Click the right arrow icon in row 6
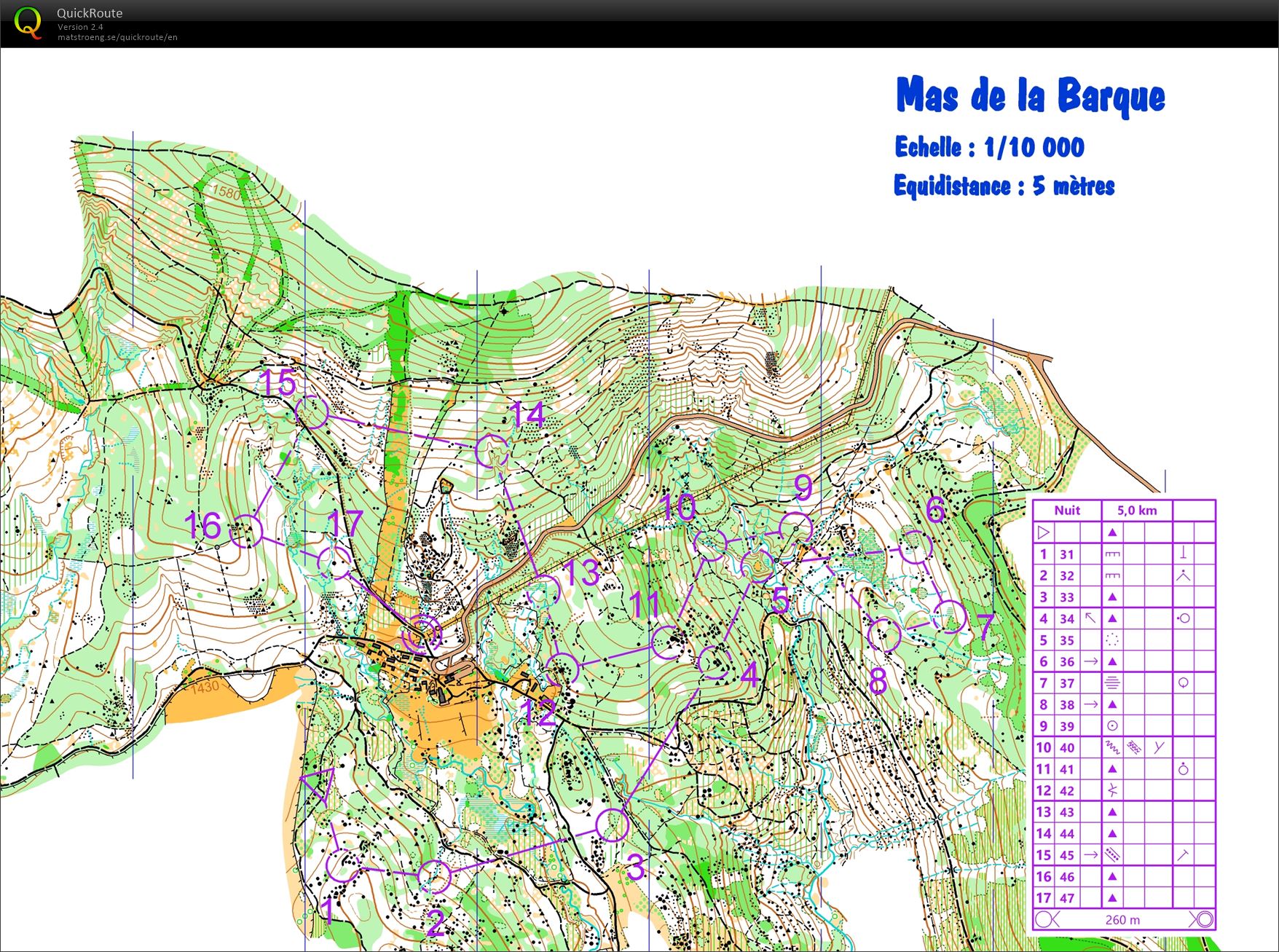1279x952 pixels. 1090,661
